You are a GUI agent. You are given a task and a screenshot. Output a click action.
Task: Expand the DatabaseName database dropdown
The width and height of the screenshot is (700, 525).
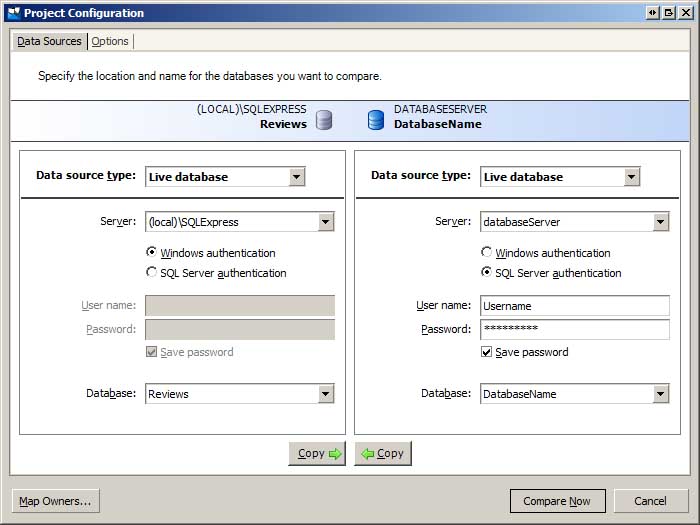point(660,394)
